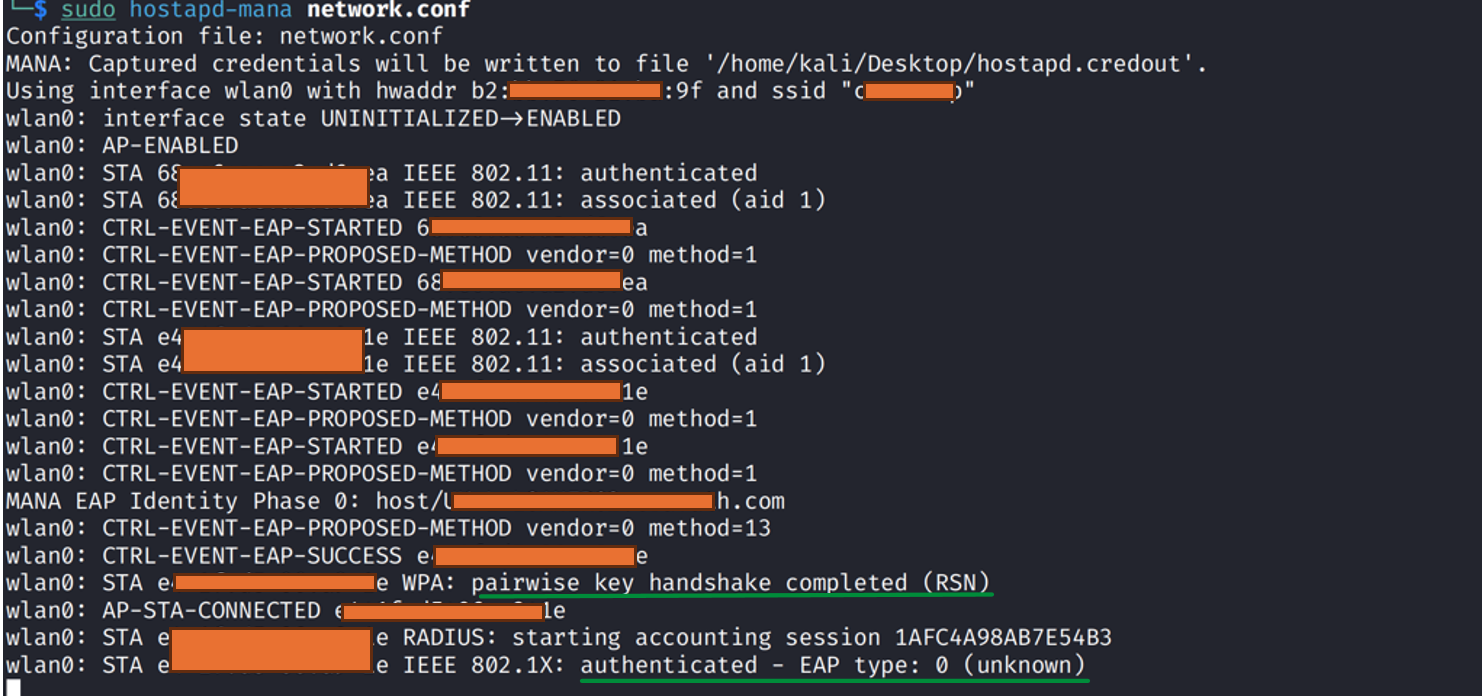1482x696 pixels.
Task: Click the underlined pairwise key handshake completed text
Action: point(731,583)
